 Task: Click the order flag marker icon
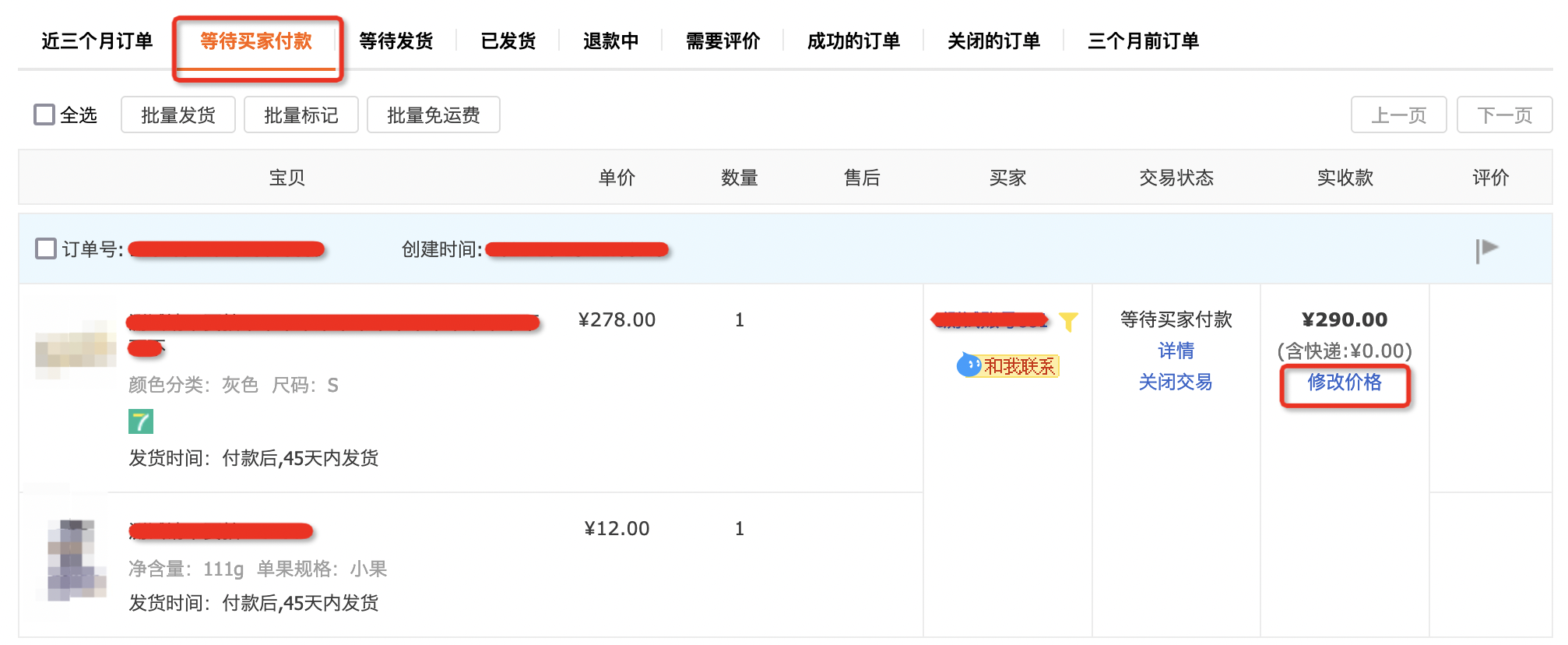(1486, 250)
